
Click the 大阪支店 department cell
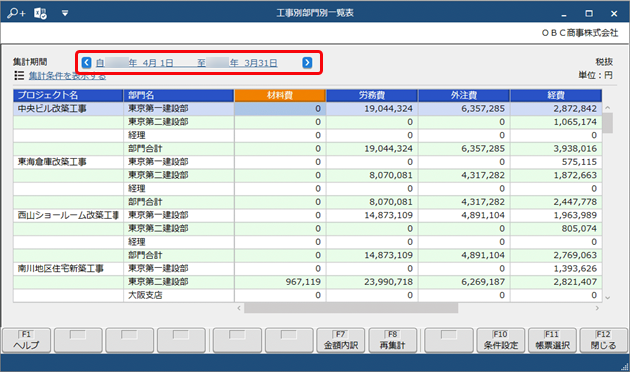(x=179, y=295)
